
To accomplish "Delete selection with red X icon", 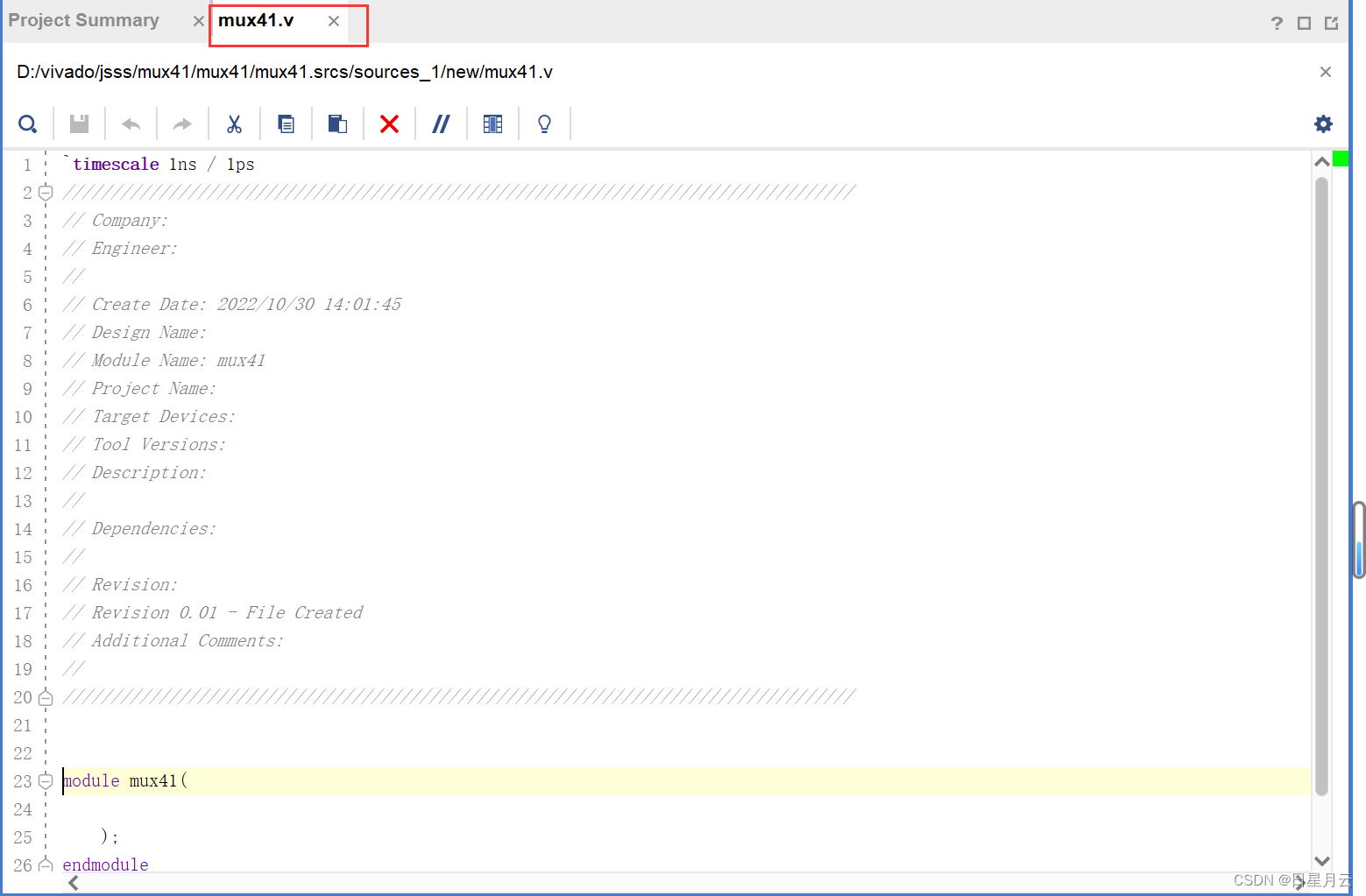I will [x=389, y=123].
